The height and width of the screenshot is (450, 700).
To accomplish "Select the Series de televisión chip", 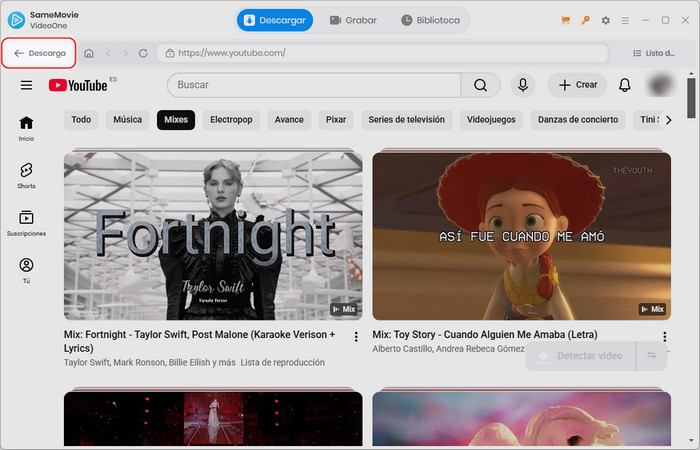I will (407, 120).
